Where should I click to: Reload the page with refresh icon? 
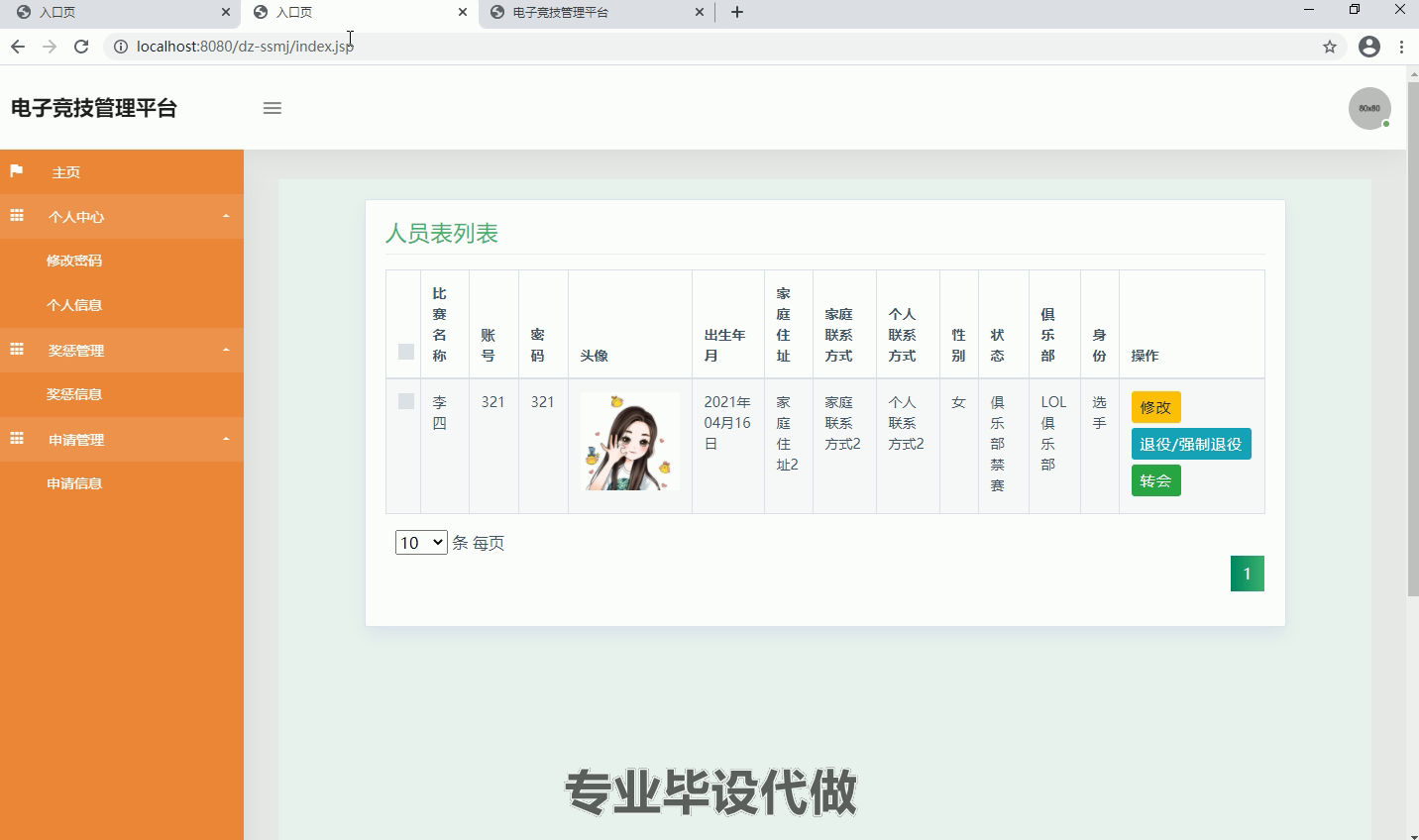pos(81,47)
